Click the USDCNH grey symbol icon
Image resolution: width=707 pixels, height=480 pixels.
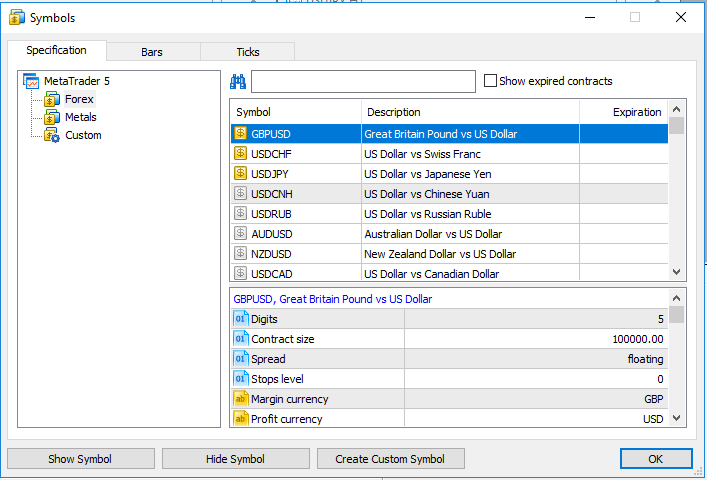click(241, 194)
